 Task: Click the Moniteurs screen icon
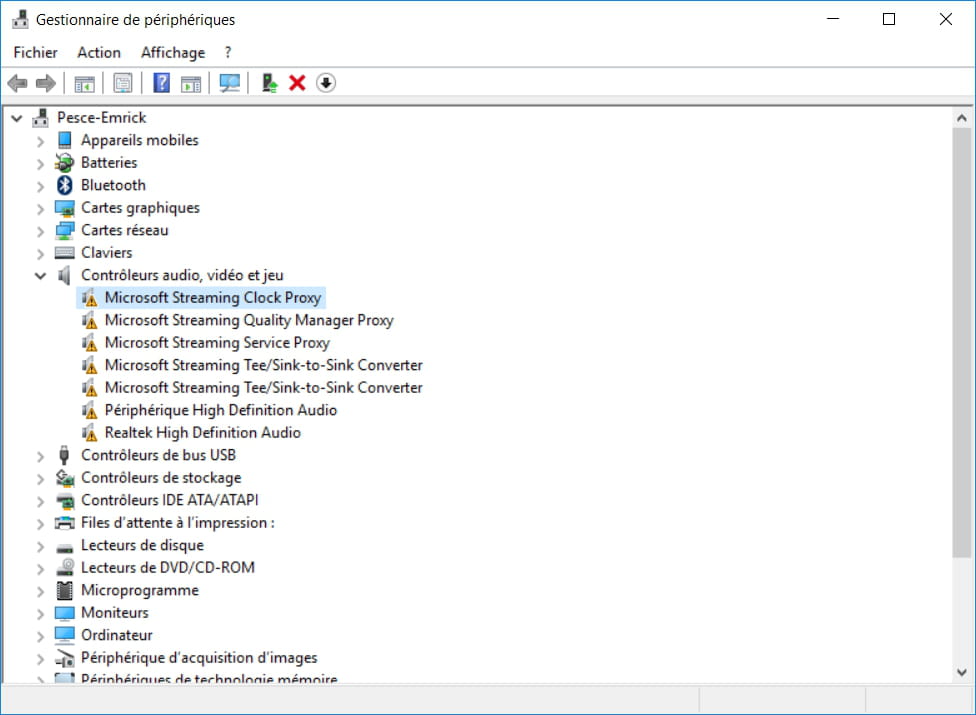65,613
